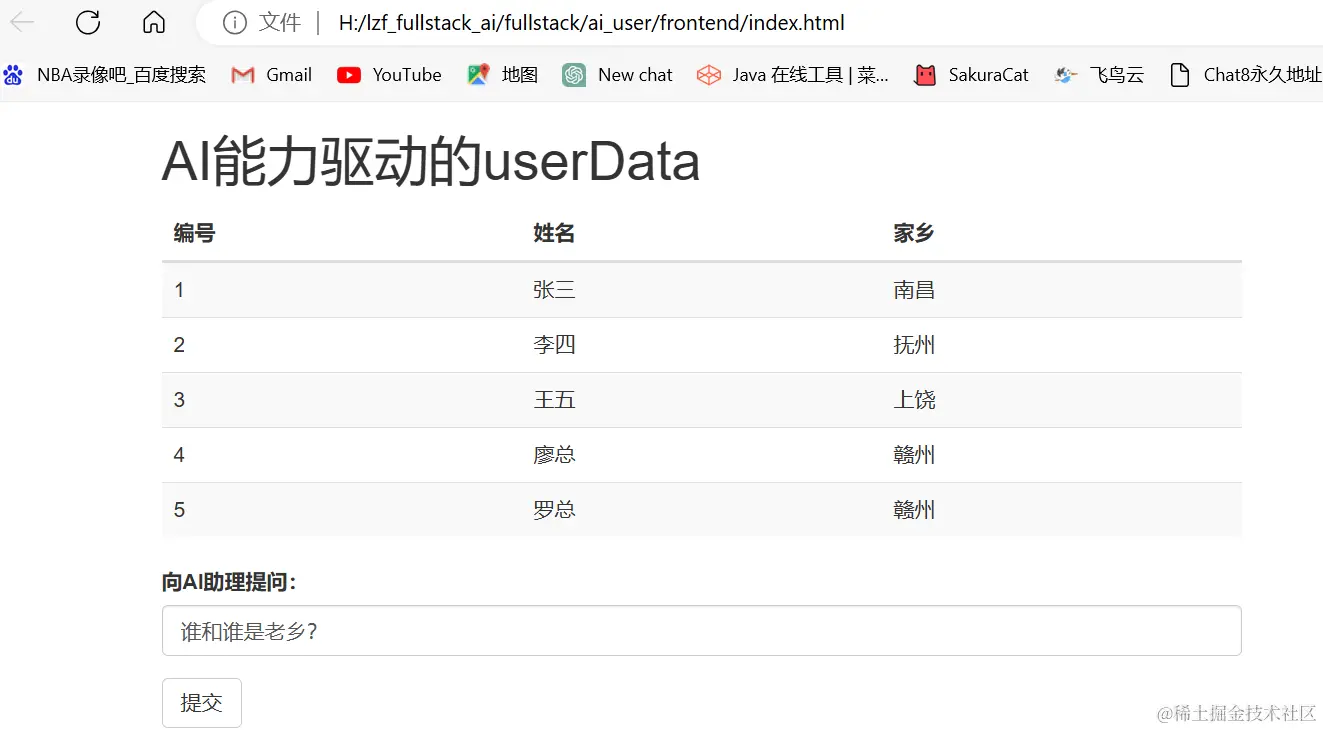Click the 家乡 column header
1323x730 pixels.
[914, 234]
